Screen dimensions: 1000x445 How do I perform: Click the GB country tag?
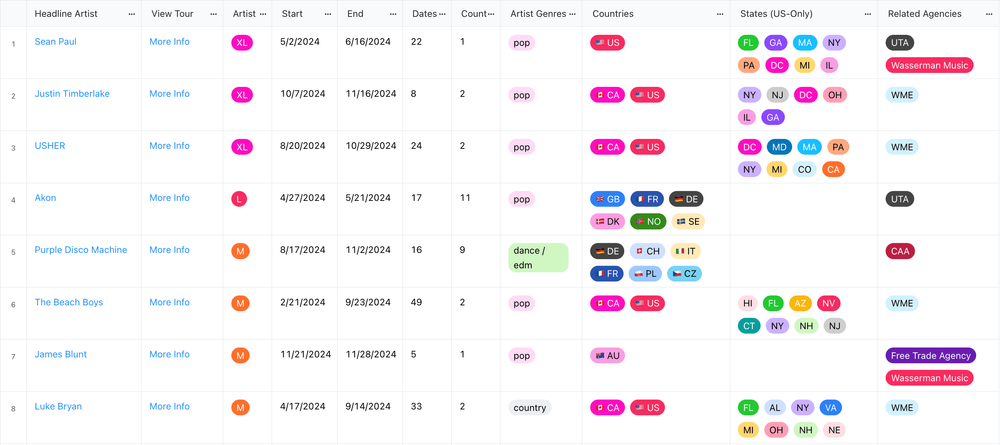pos(607,199)
